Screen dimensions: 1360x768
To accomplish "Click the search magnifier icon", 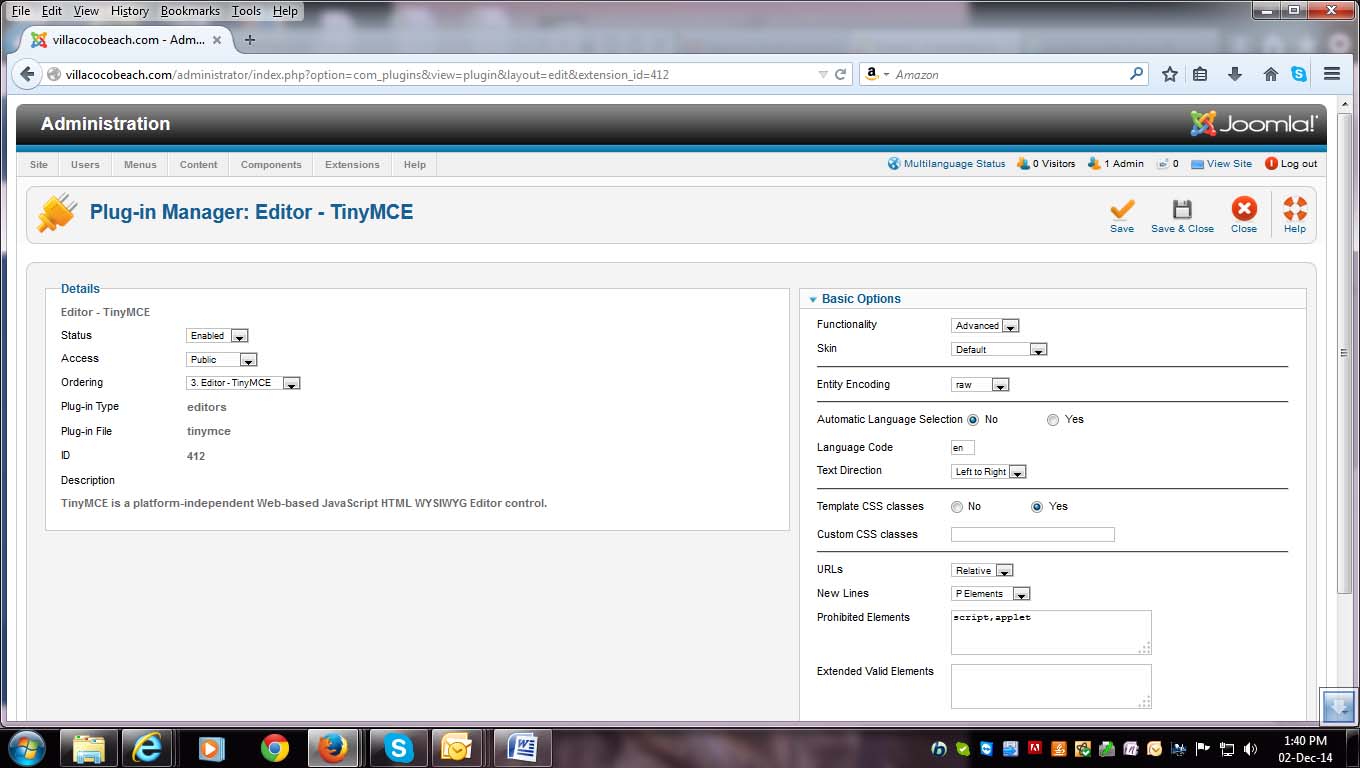I will pyautogui.click(x=1136, y=74).
